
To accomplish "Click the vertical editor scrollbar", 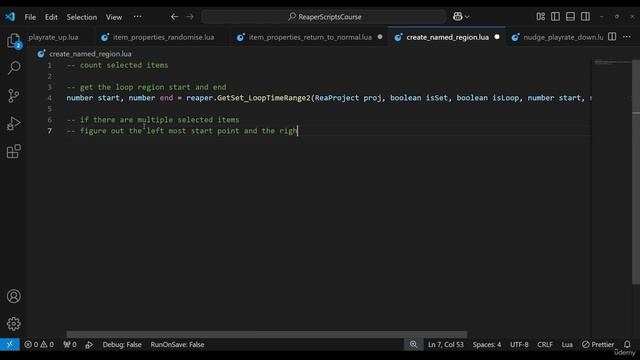I will coord(636,171).
